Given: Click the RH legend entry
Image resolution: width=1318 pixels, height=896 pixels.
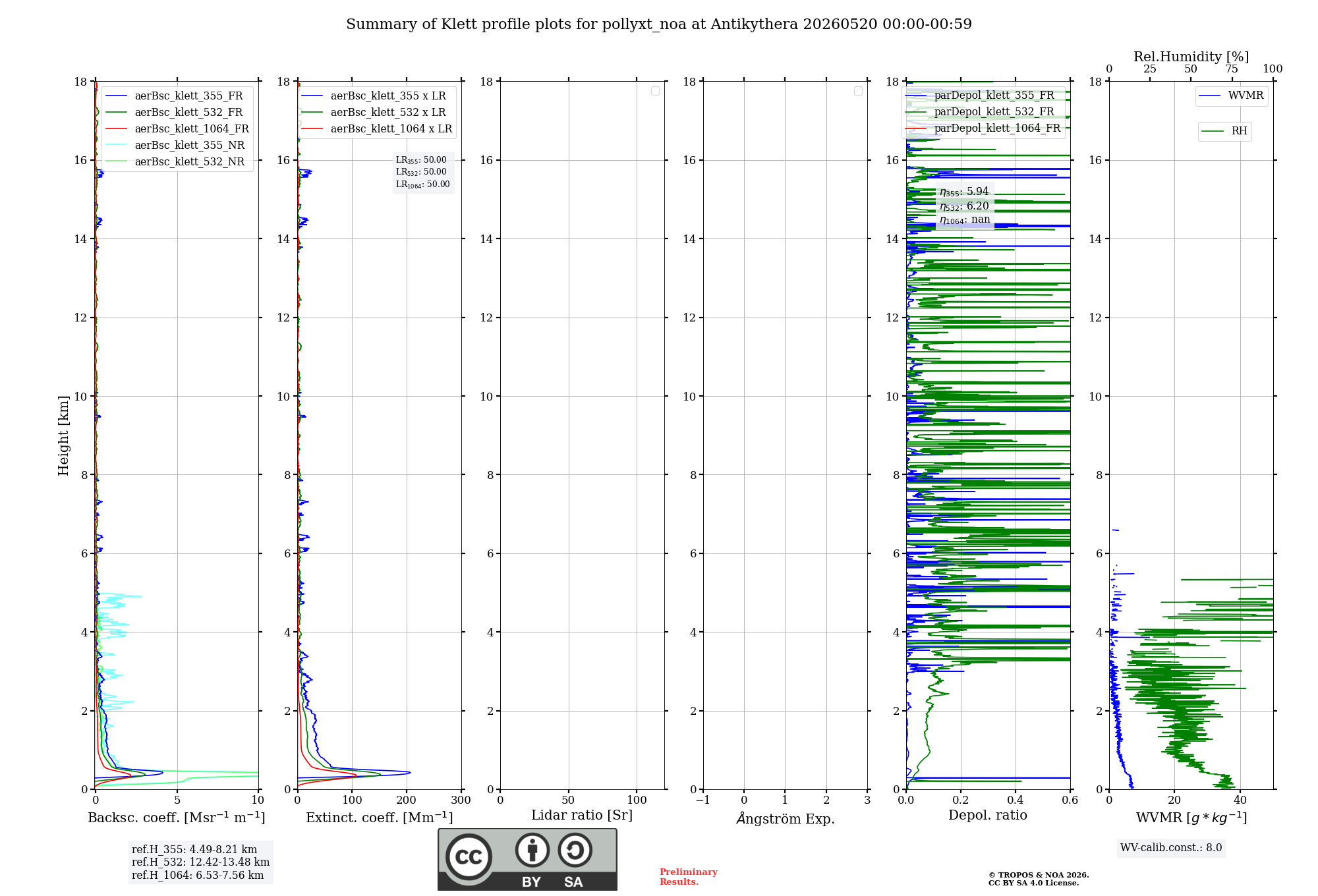Looking at the screenshot, I should click(x=1224, y=131).
